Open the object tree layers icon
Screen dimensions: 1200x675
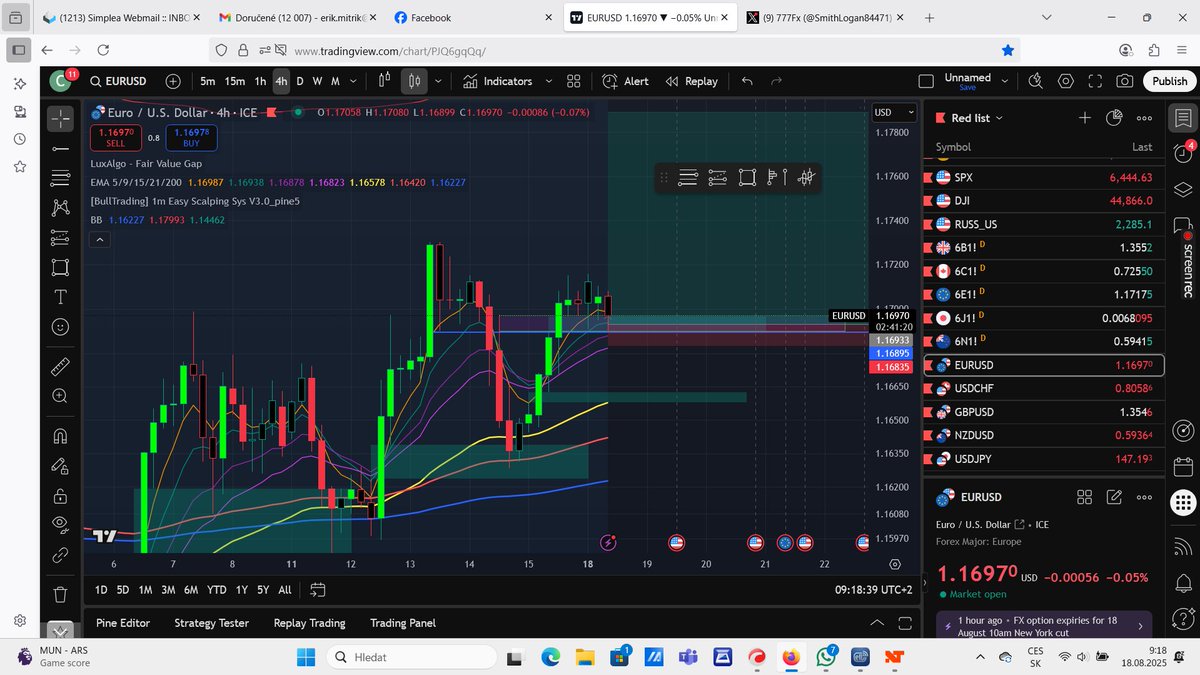click(1183, 189)
